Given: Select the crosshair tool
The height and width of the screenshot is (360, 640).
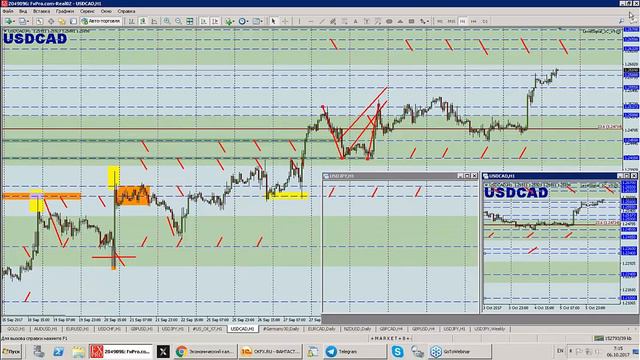Looking at the screenshot, I should click(285, 21).
